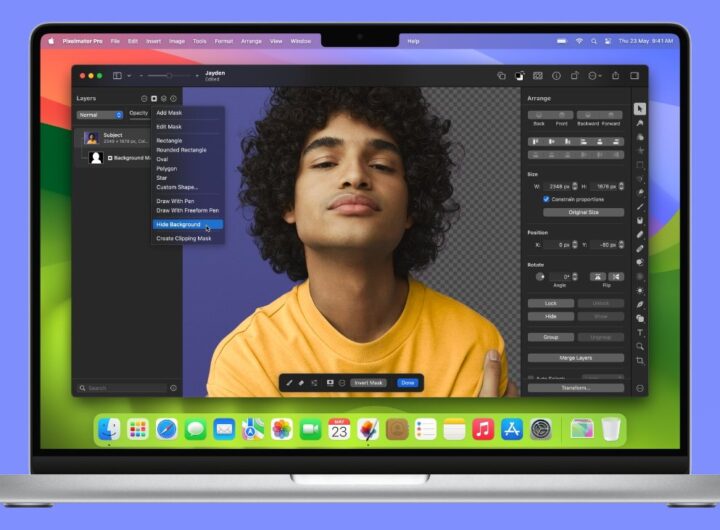
Task: Open the image info icon in the toolbar
Action: 556,75
